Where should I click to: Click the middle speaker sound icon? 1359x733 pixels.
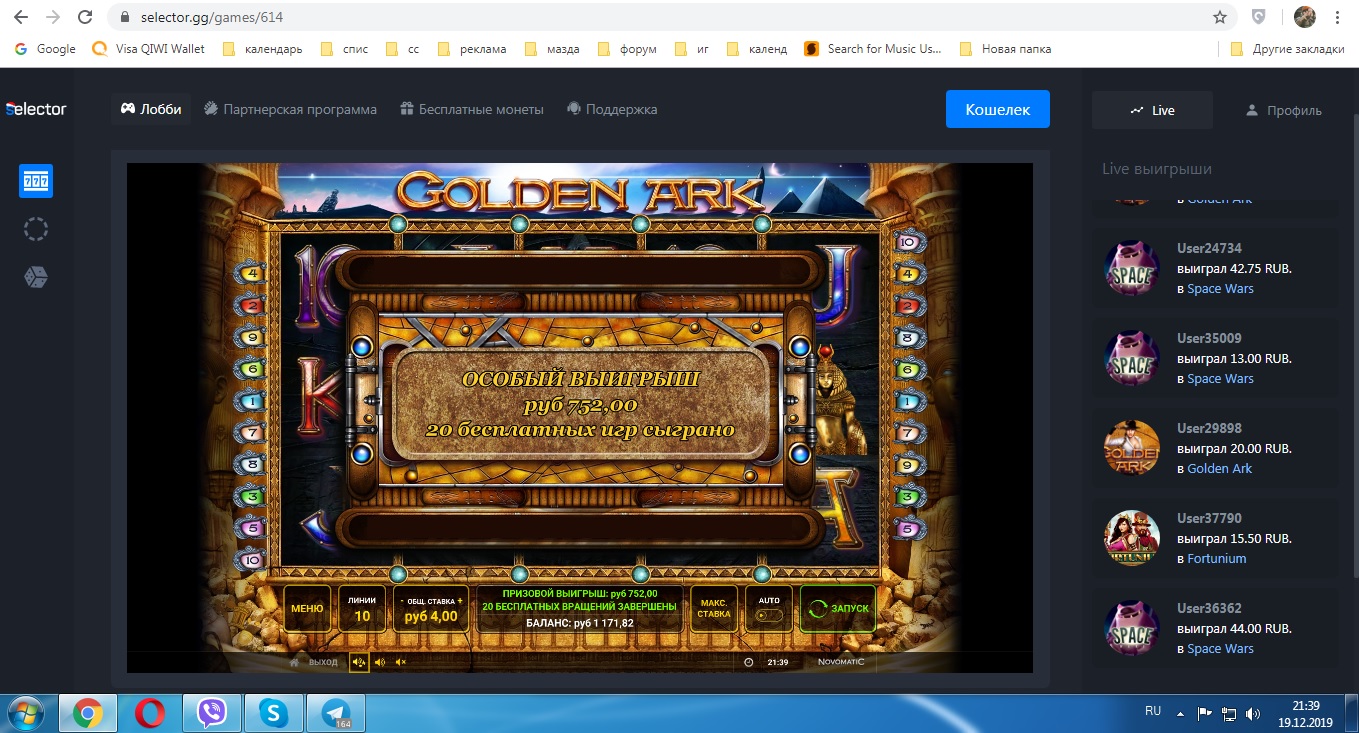(380, 662)
